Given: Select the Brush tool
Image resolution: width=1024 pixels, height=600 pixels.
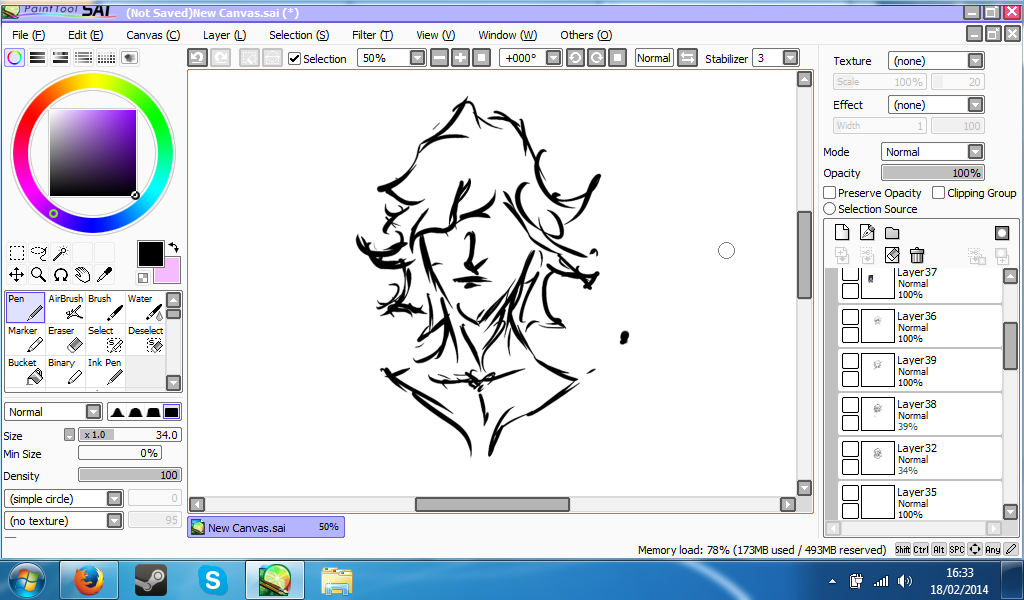Looking at the screenshot, I should point(105,308).
